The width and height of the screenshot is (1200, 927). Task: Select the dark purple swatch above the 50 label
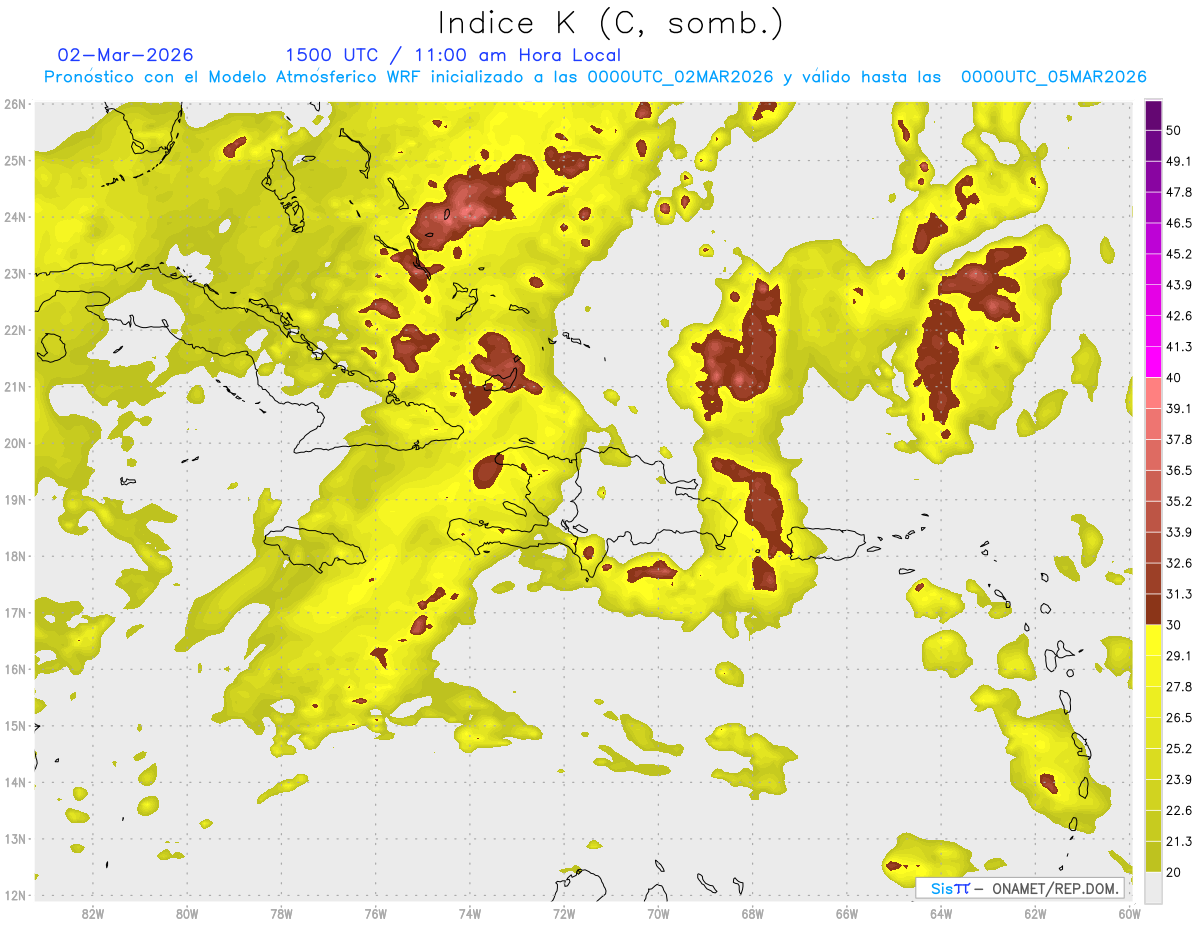[1153, 116]
